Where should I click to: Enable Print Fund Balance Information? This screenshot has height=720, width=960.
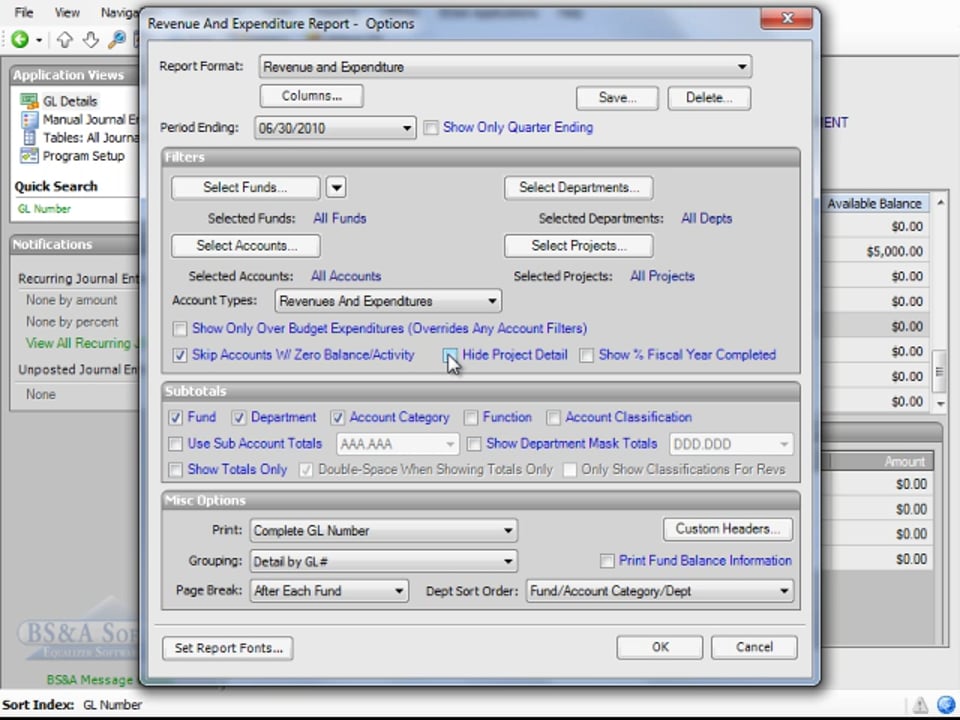pos(607,561)
